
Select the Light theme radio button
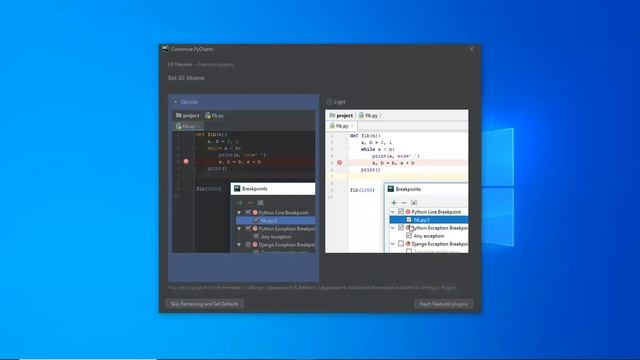[329, 102]
